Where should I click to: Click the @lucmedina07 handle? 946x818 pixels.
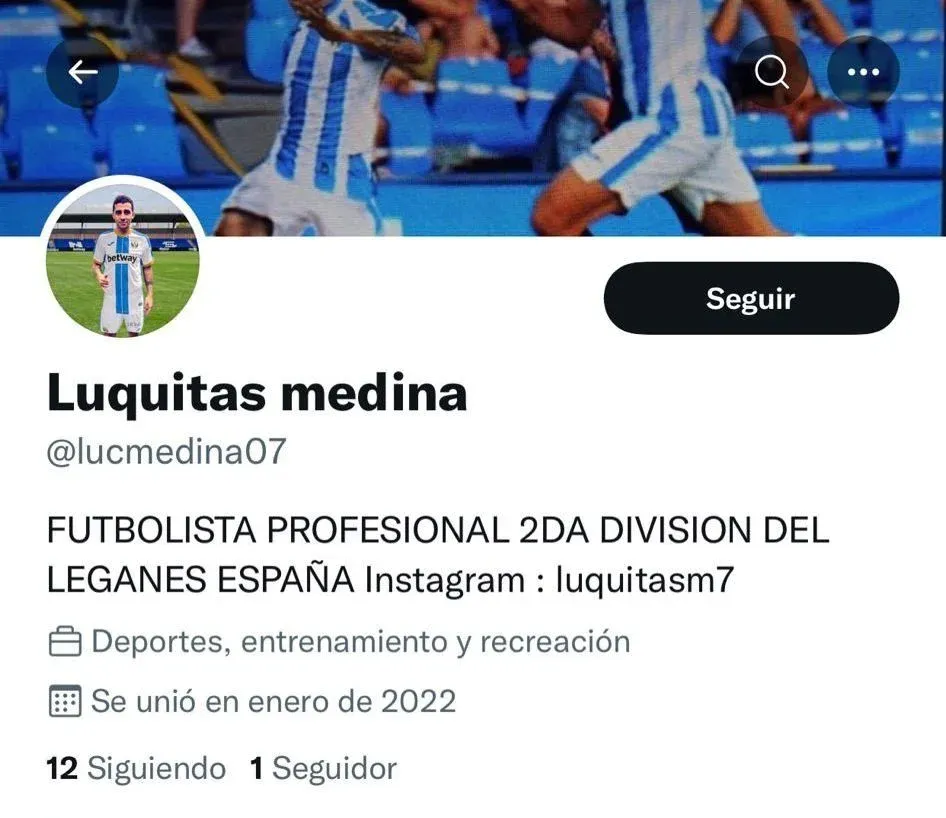click(166, 451)
